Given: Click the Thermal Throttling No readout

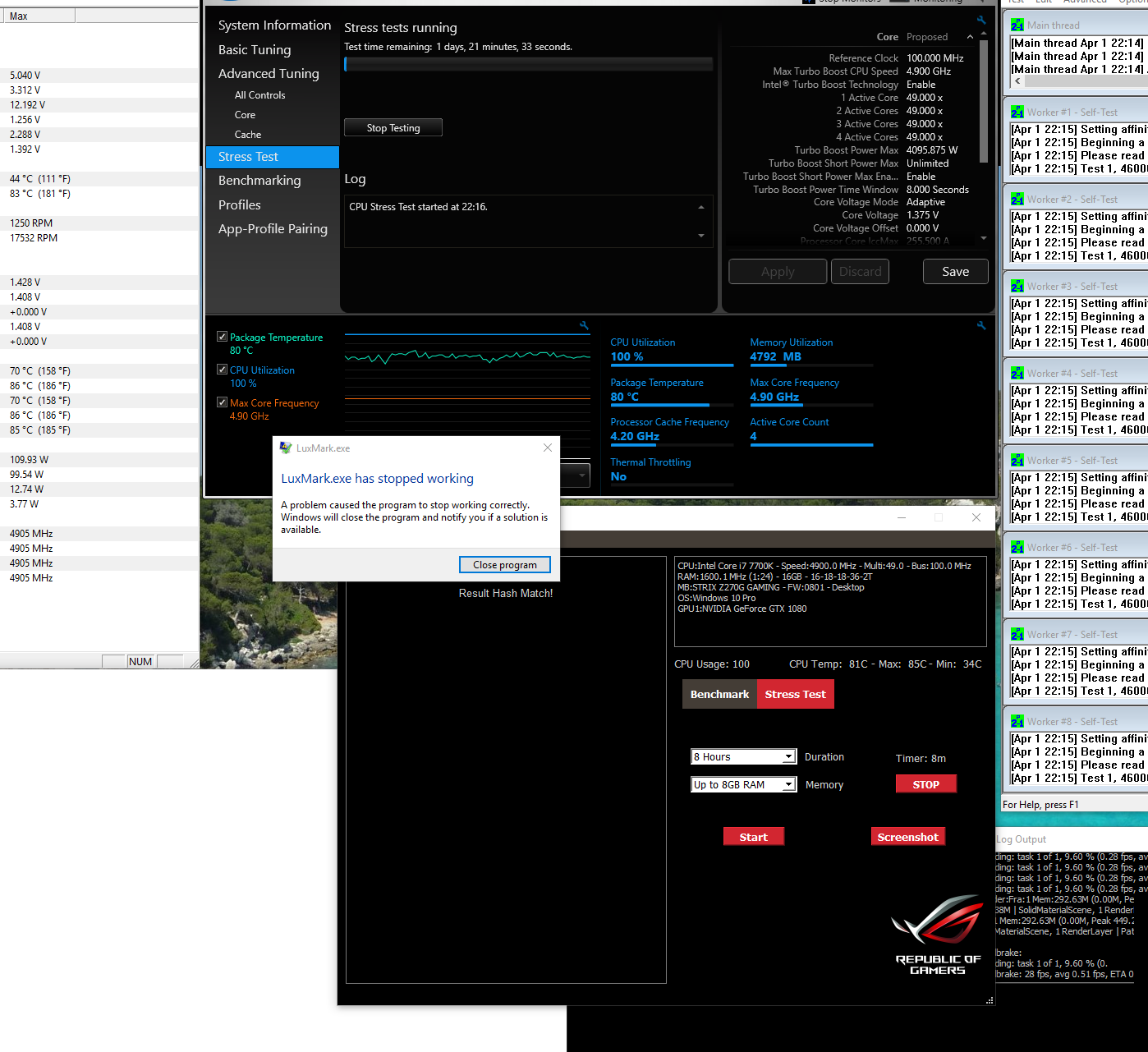Looking at the screenshot, I should 618,476.
